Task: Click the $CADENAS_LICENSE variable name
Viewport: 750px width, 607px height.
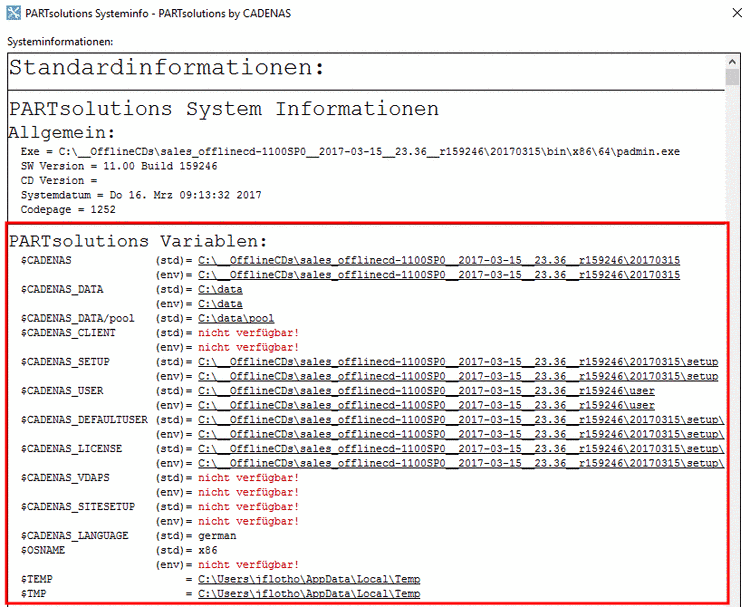Action: pyautogui.click(x=71, y=449)
